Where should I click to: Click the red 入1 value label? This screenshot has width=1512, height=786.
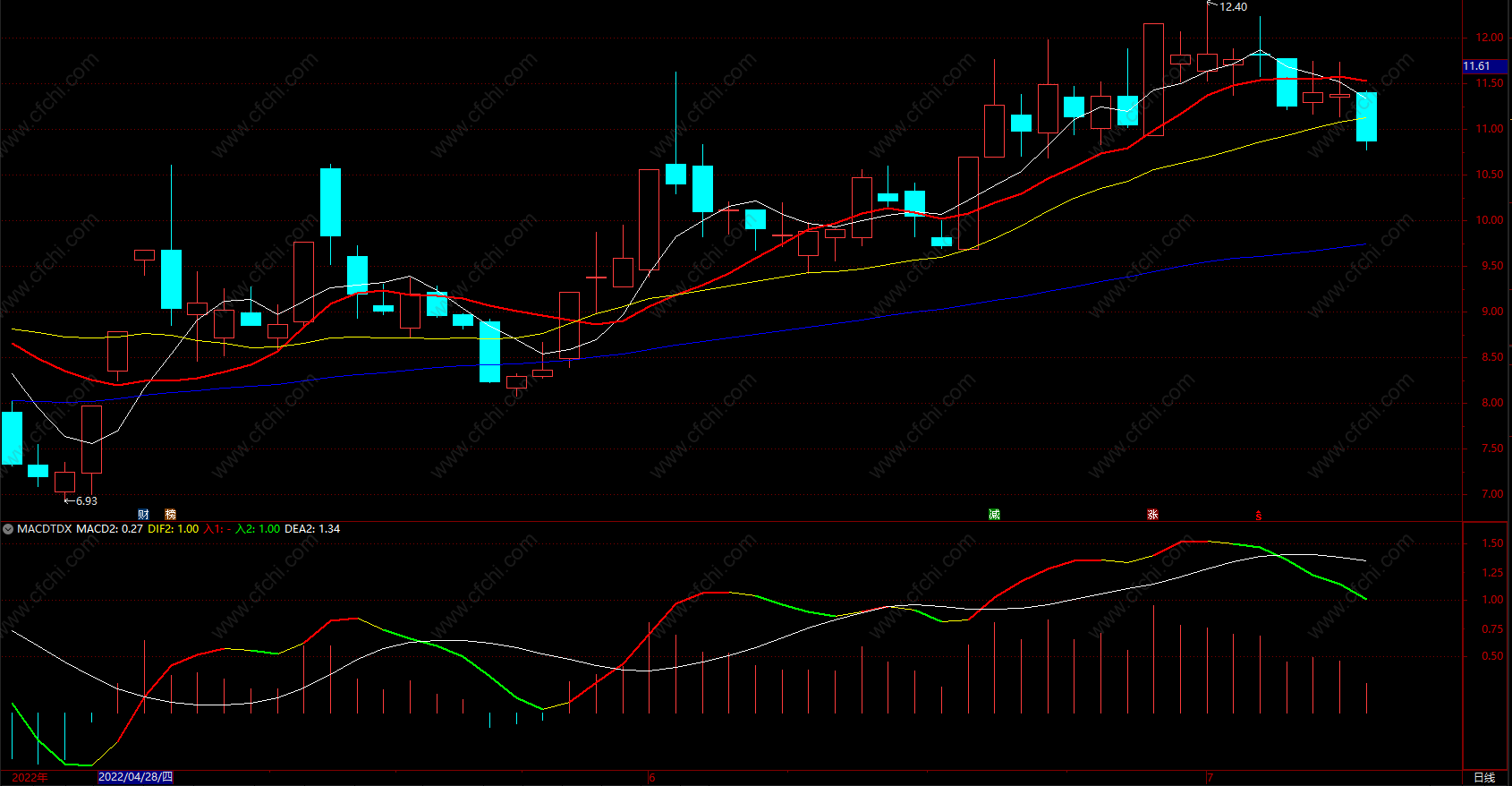[217, 529]
